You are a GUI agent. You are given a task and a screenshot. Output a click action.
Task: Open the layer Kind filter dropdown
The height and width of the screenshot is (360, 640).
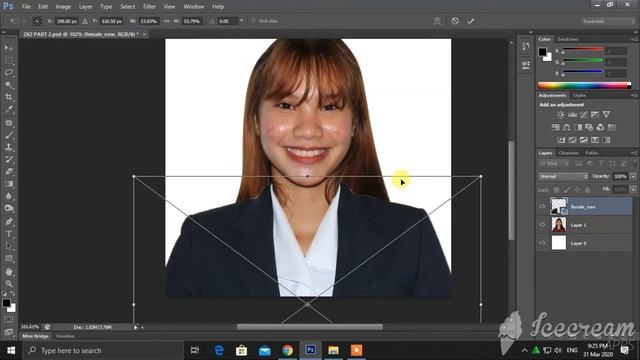point(554,164)
